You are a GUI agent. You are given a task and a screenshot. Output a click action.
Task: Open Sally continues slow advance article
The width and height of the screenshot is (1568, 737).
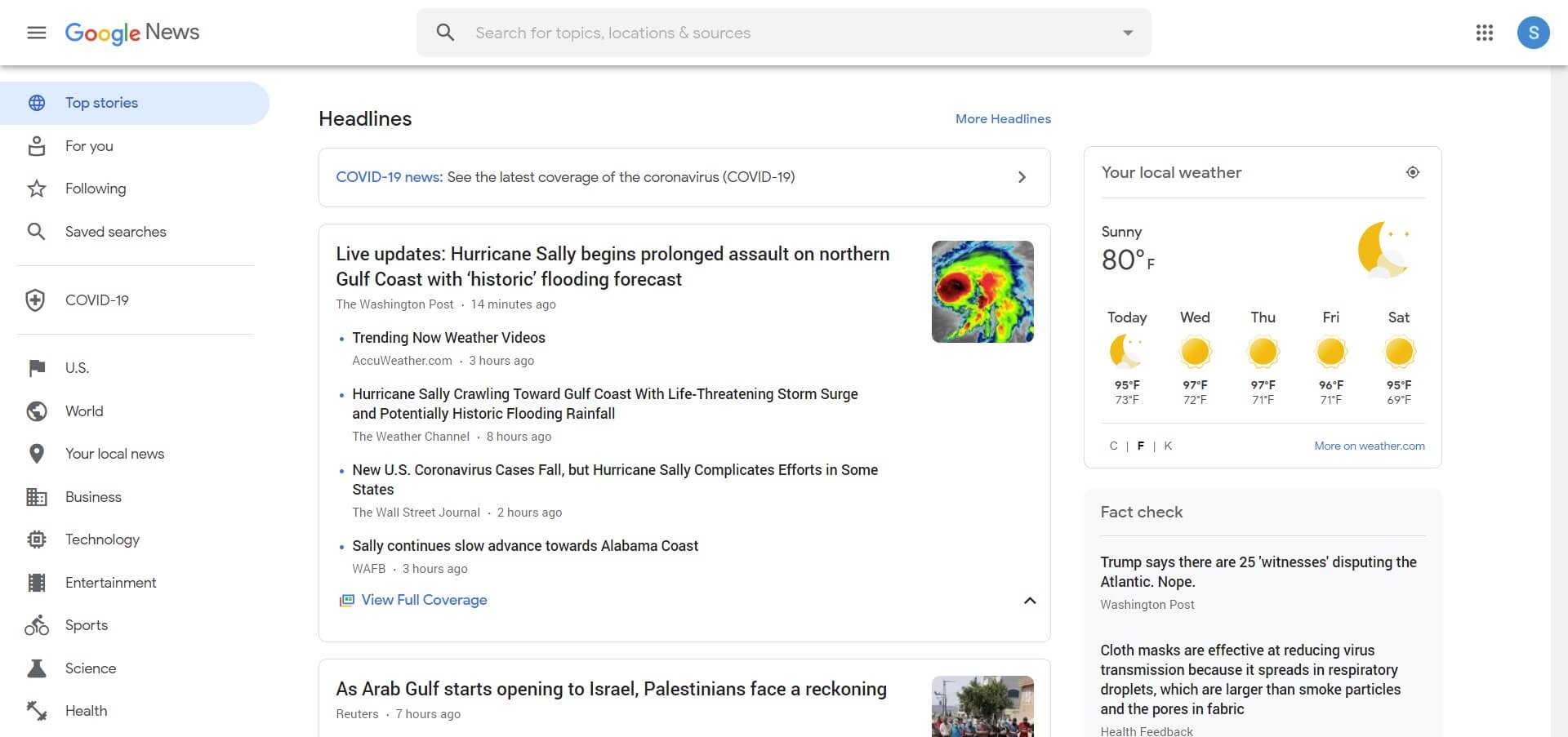(525, 546)
